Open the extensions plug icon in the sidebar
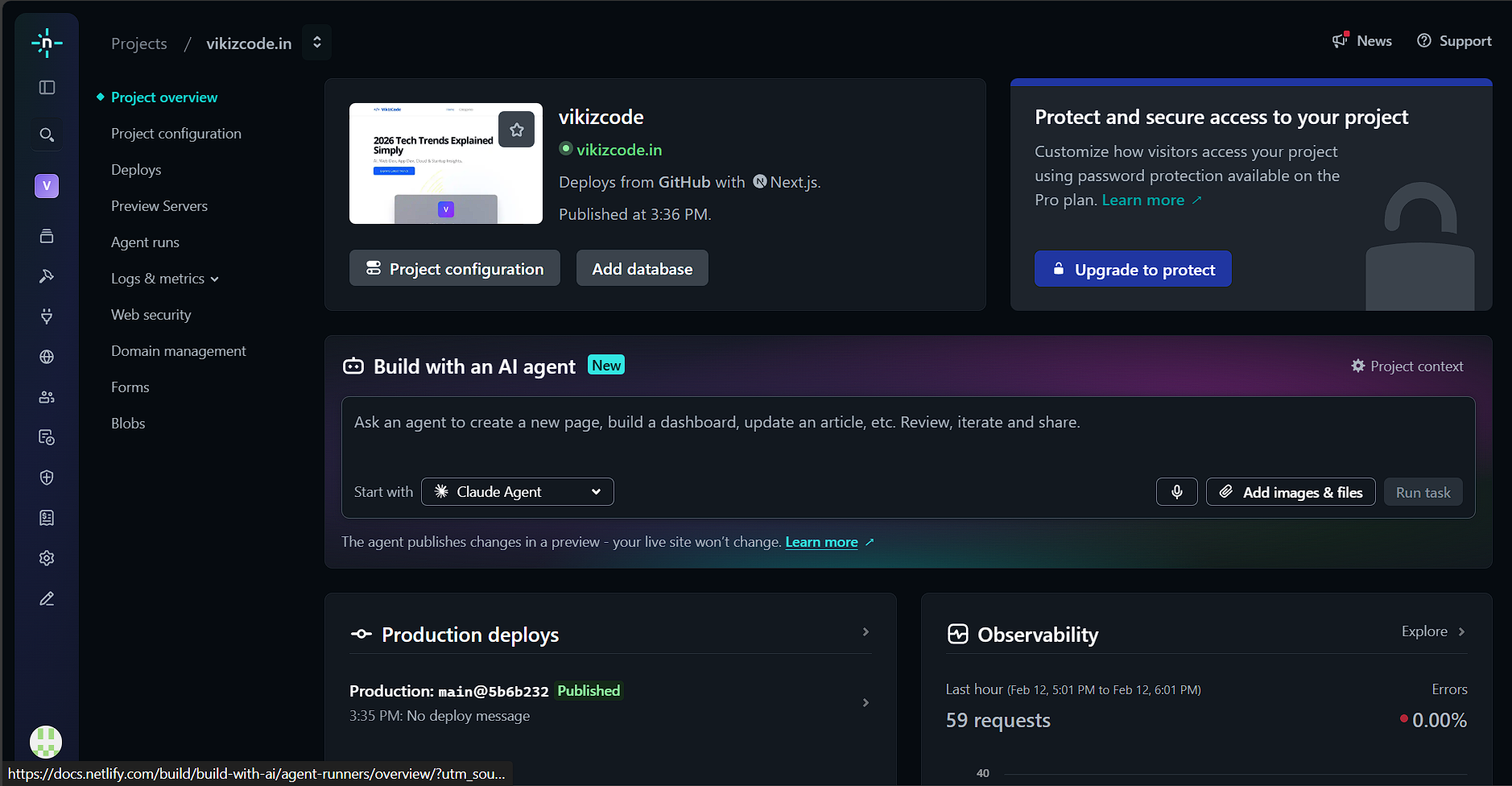Viewport: 1512px width, 786px height. click(46, 316)
